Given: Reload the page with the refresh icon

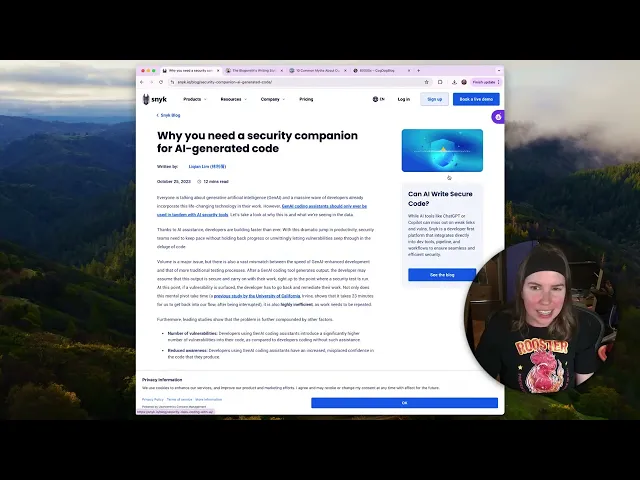Looking at the screenshot, I should pos(161,82).
